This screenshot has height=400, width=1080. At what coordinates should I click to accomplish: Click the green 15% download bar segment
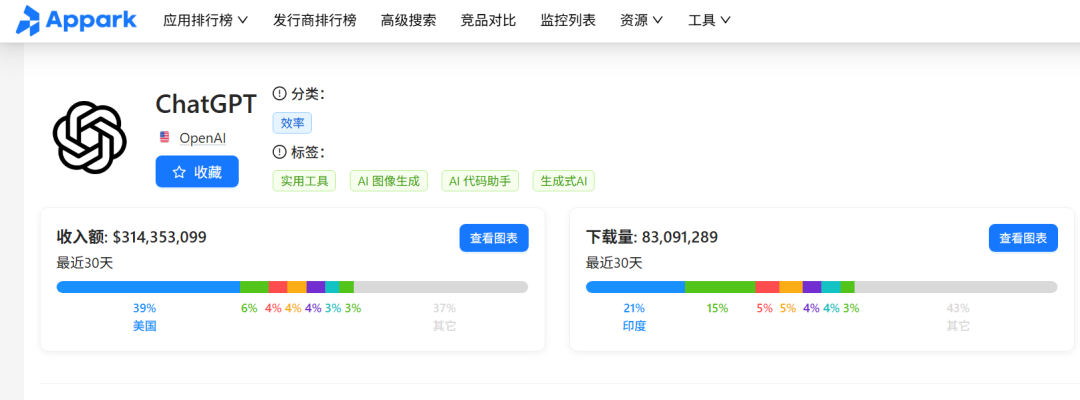point(720,287)
